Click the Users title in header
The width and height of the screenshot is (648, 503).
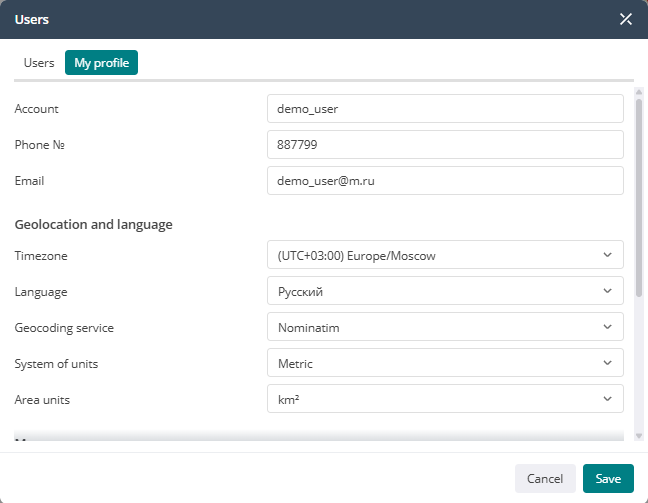(31, 19)
